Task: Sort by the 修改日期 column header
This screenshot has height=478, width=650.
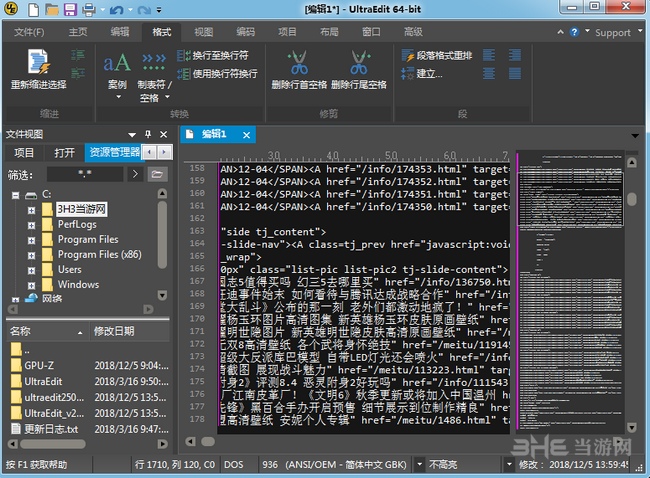Action: (x=130, y=331)
